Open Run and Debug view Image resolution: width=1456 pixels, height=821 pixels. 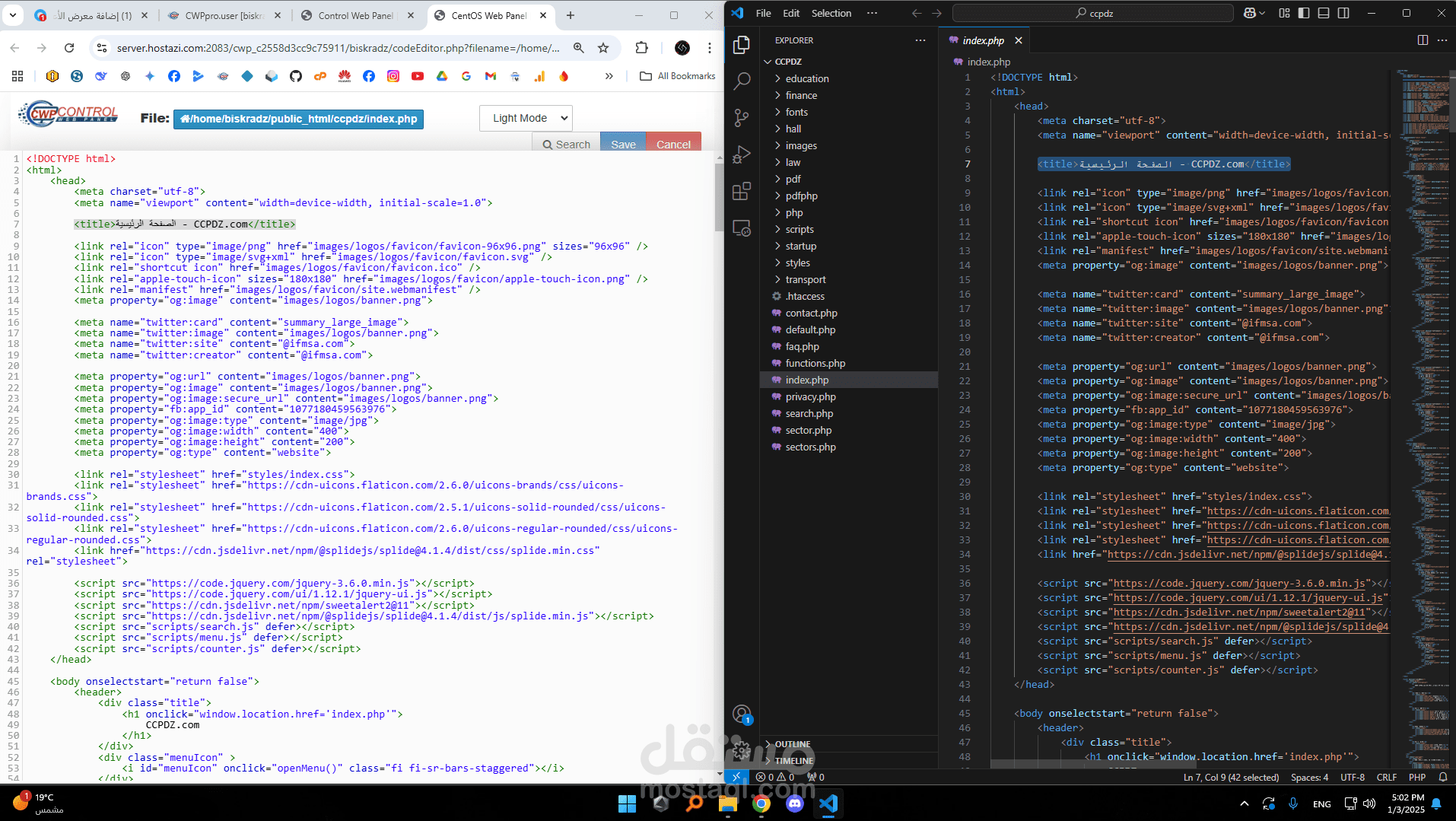point(742,154)
